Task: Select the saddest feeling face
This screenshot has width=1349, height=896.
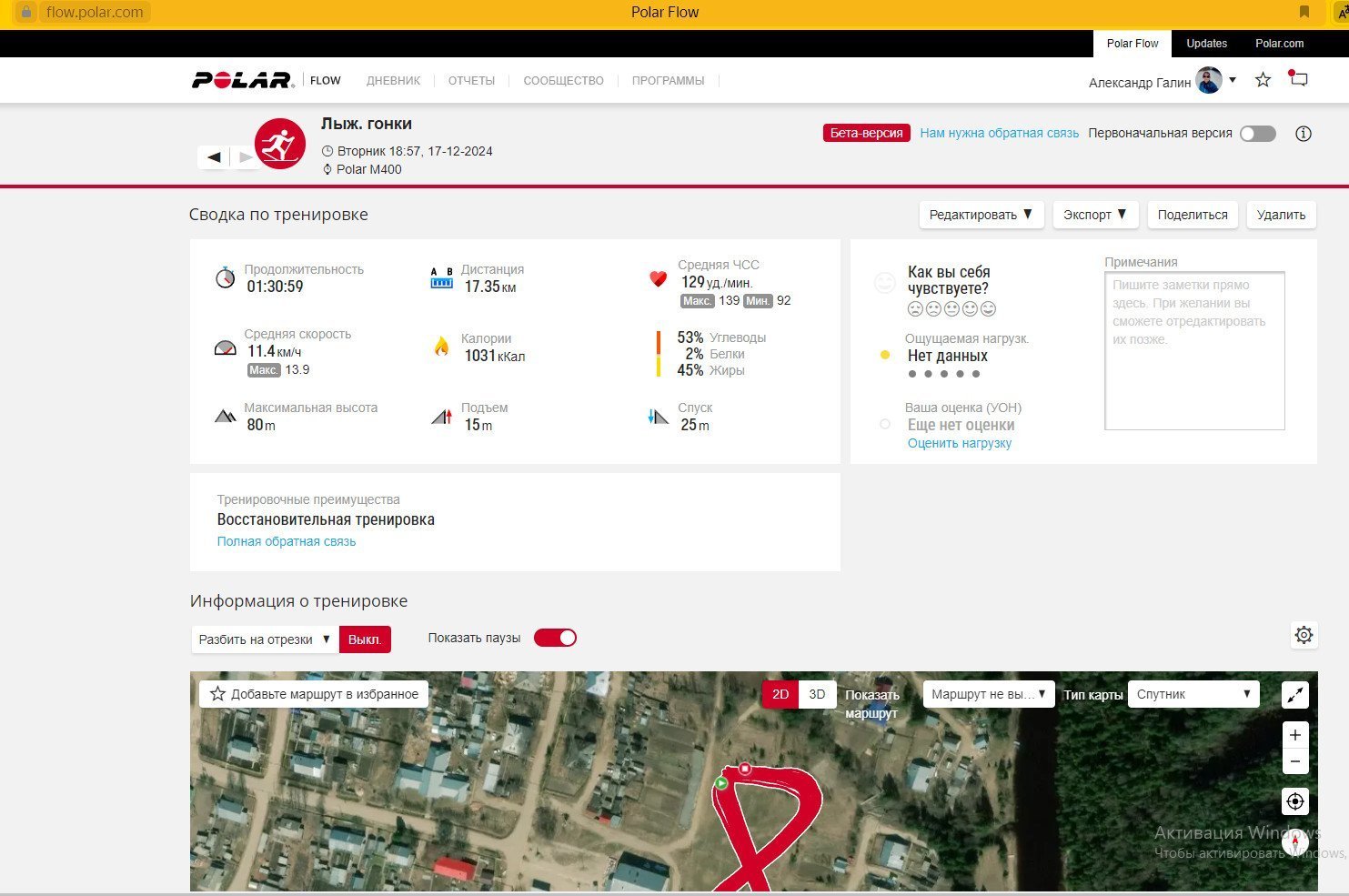Action: 915,309
